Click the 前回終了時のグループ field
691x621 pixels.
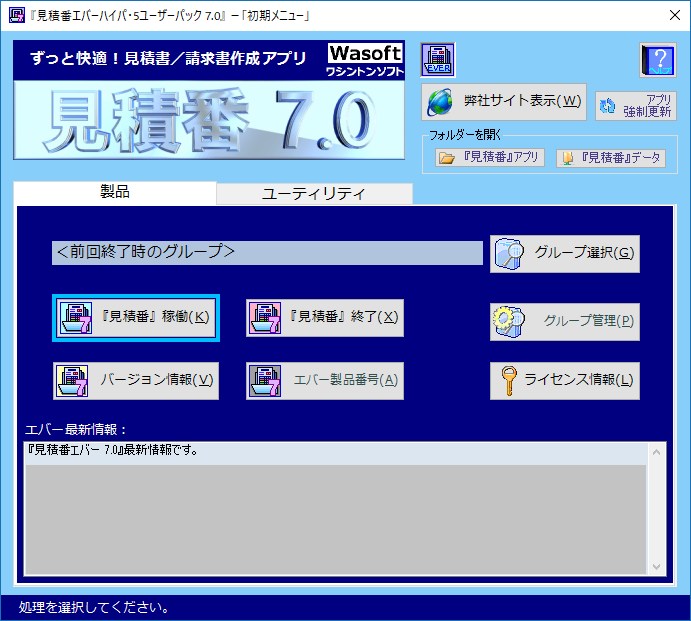(267, 253)
